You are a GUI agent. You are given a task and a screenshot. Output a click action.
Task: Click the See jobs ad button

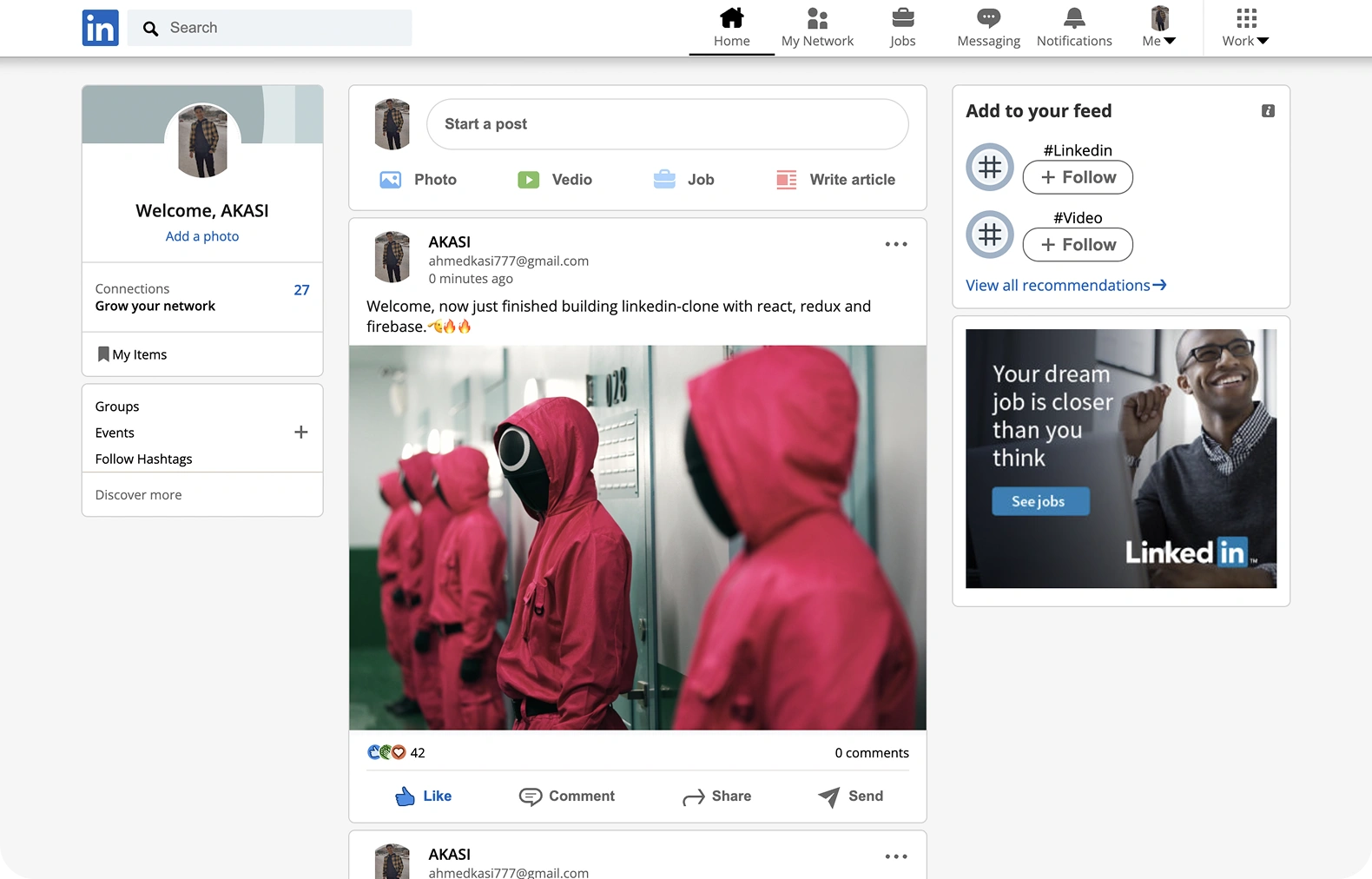(x=1040, y=501)
